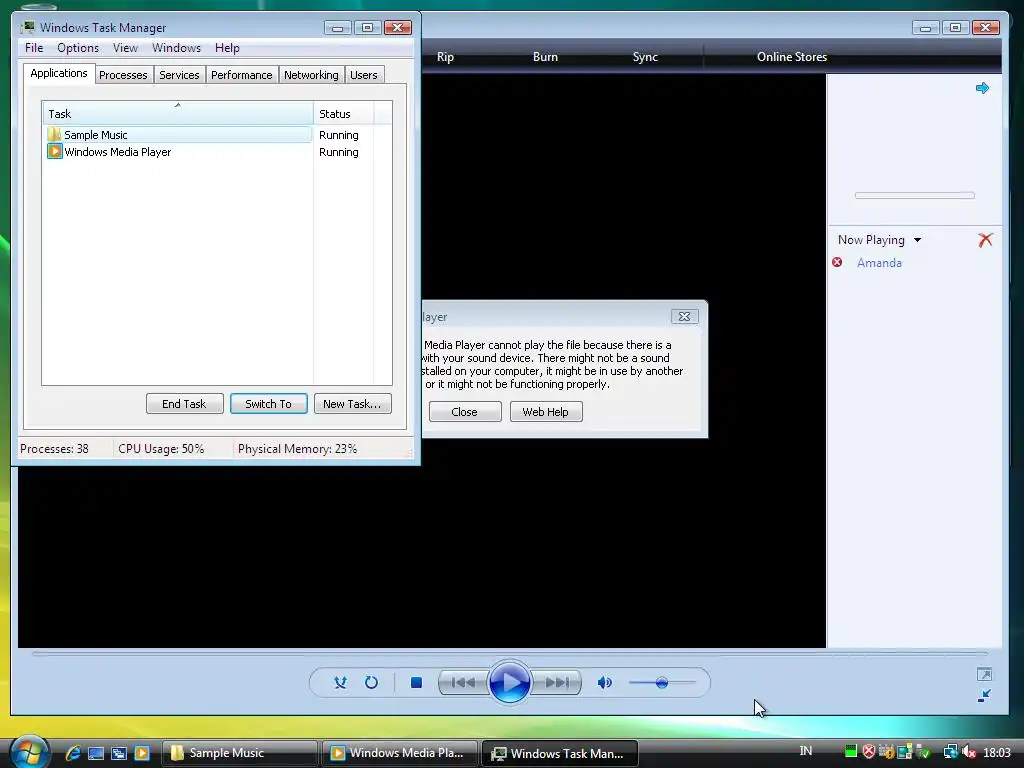
Task: Click the New Task... button
Action: click(352, 404)
